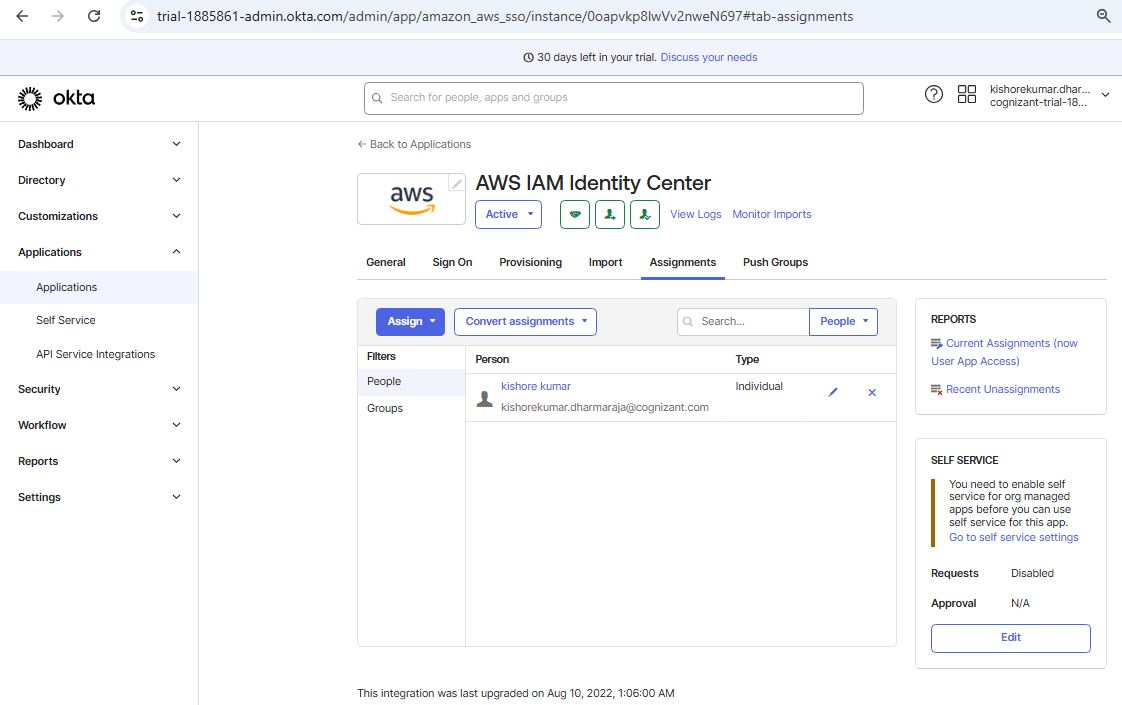The image size is (1122, 705).
Task: Open the help question mark icon
Action: pos(934,95)
